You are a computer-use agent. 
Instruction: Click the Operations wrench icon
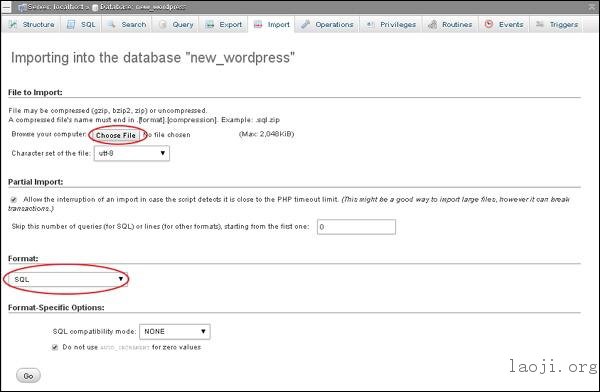(x=305, y=24)
